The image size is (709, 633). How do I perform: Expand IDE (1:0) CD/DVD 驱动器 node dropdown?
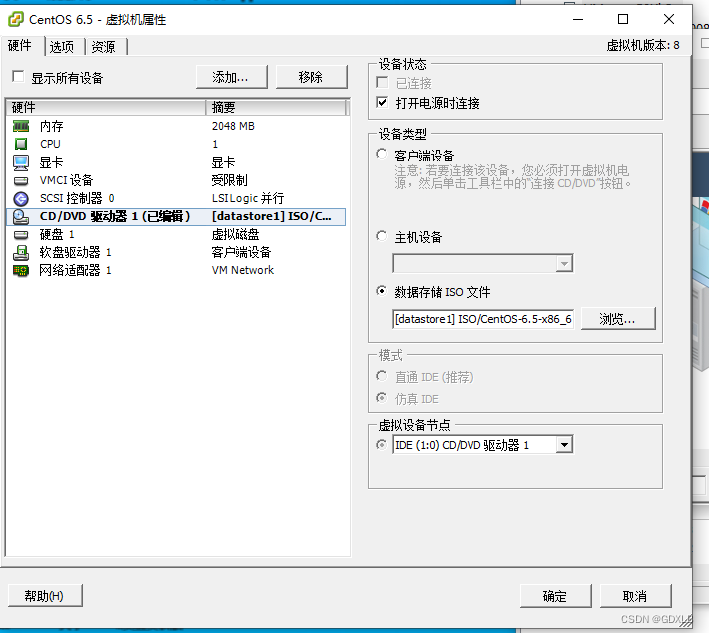click(x=564, y=445)
